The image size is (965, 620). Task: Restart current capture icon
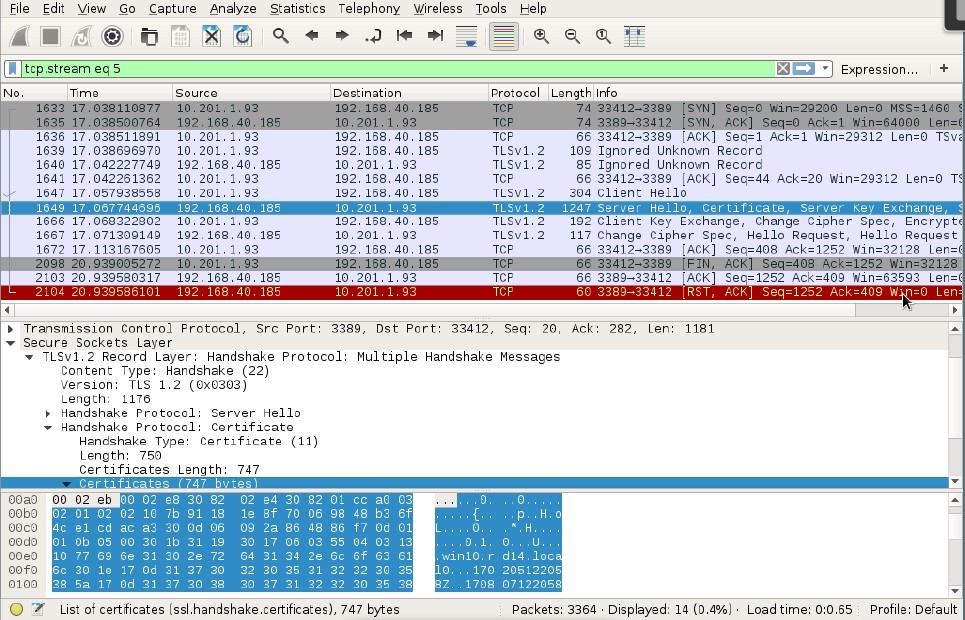(81, 36)
